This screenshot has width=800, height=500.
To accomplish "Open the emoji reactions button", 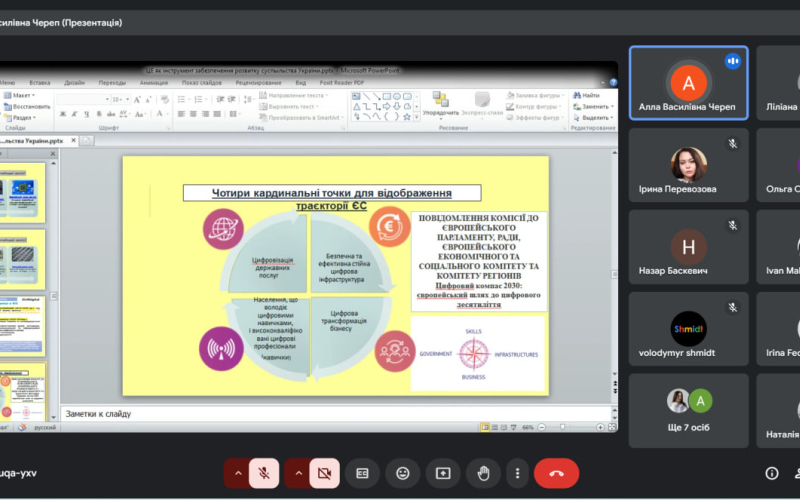I will click(x=403, y=473).
